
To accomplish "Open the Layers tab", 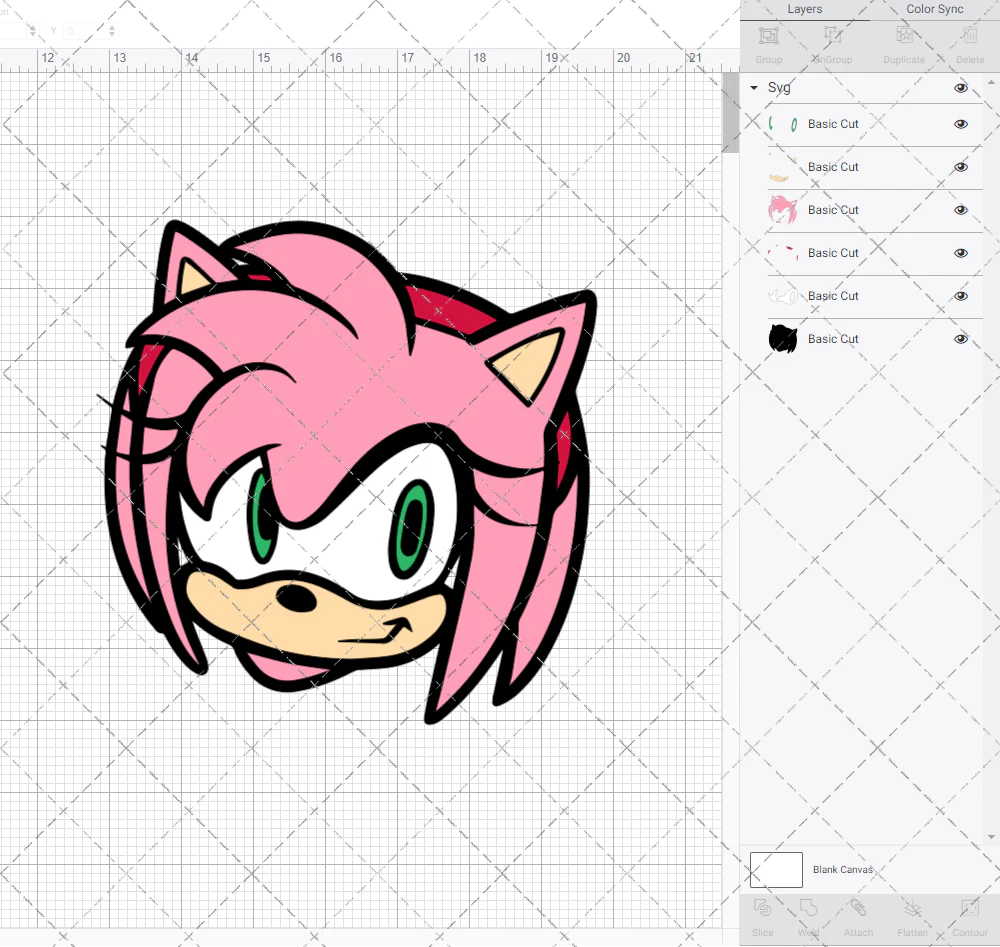I will [804, 9].
